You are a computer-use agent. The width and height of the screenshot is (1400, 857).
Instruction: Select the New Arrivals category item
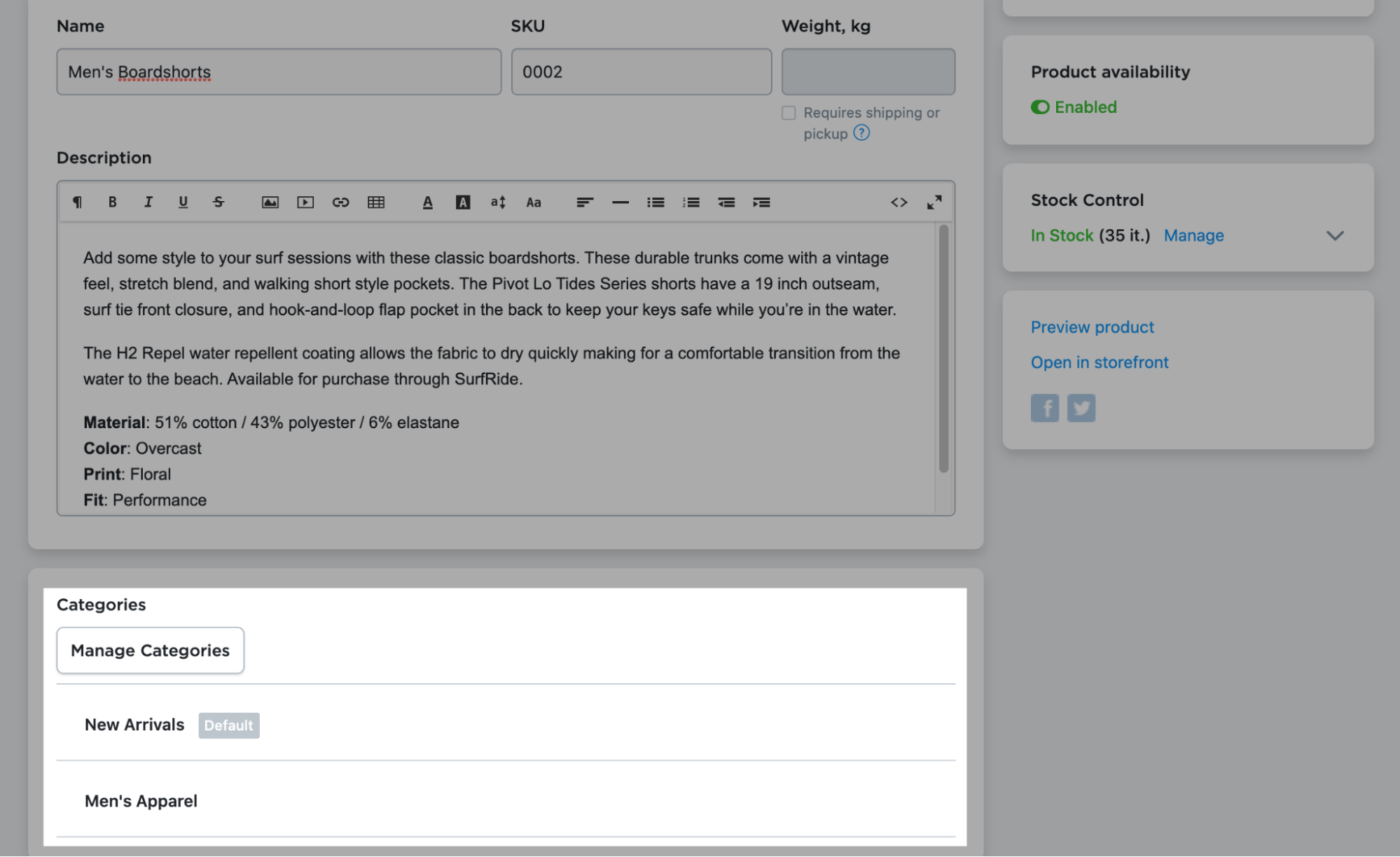[x=134, y=724]
